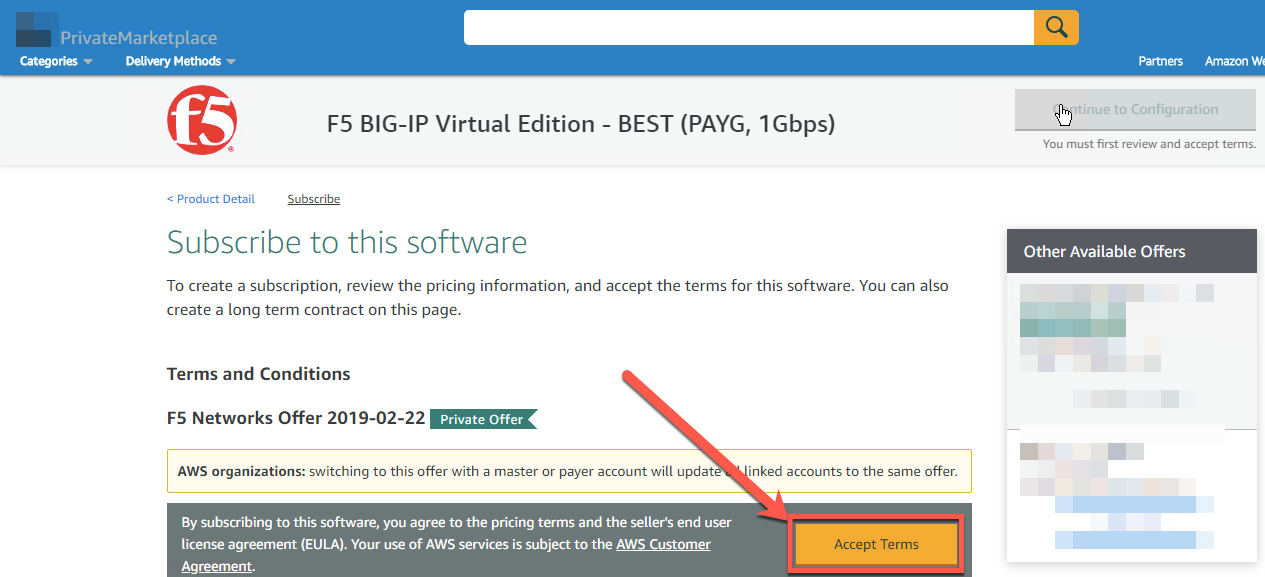
Task: Open the Amazon Web Services link
Action: tap(1234, 61)
